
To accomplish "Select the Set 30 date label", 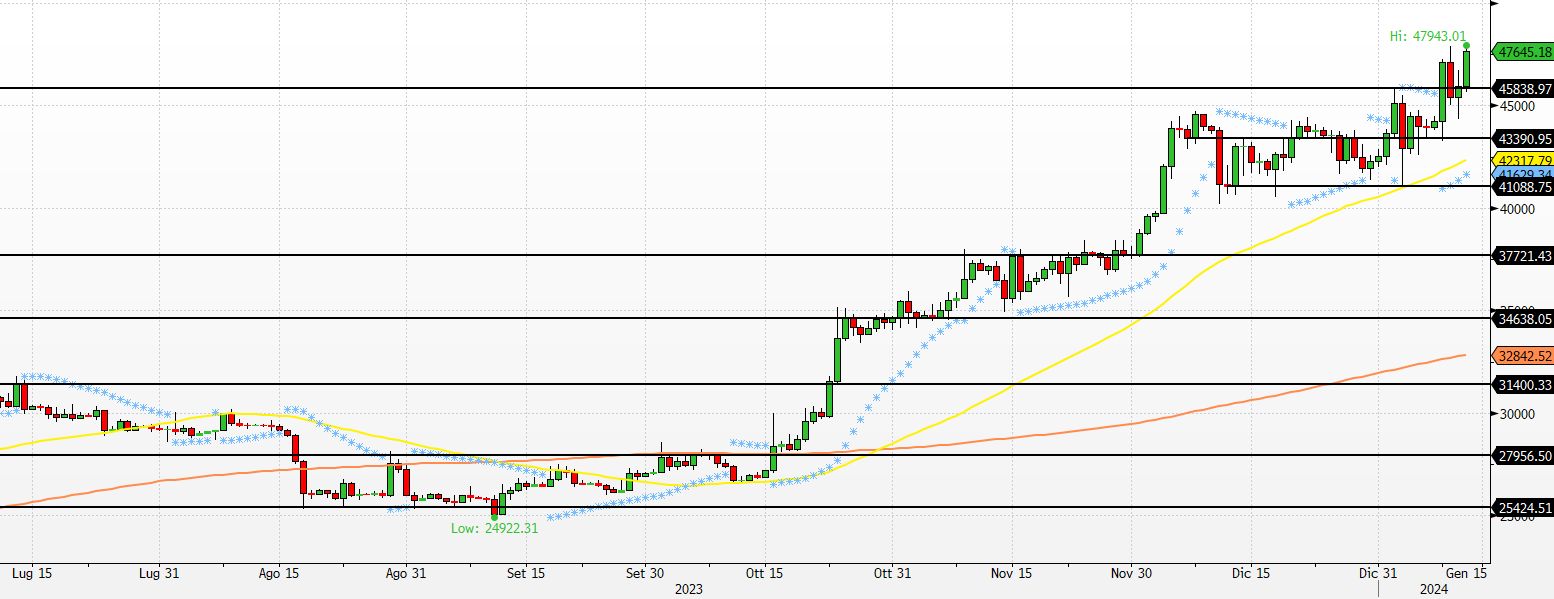I will tap(645, 574).
